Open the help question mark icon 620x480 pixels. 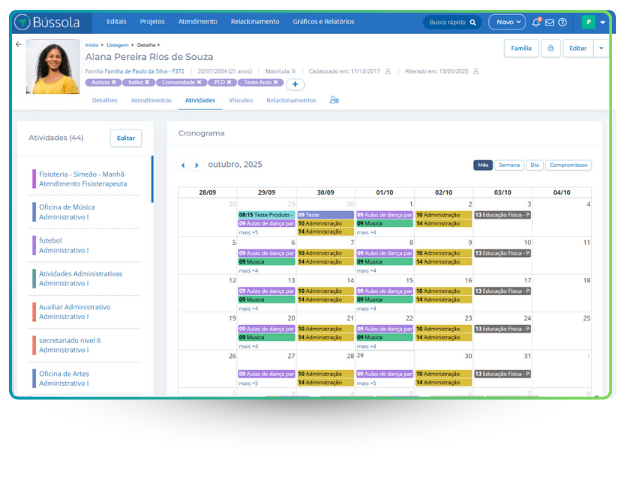pos(562,23)
